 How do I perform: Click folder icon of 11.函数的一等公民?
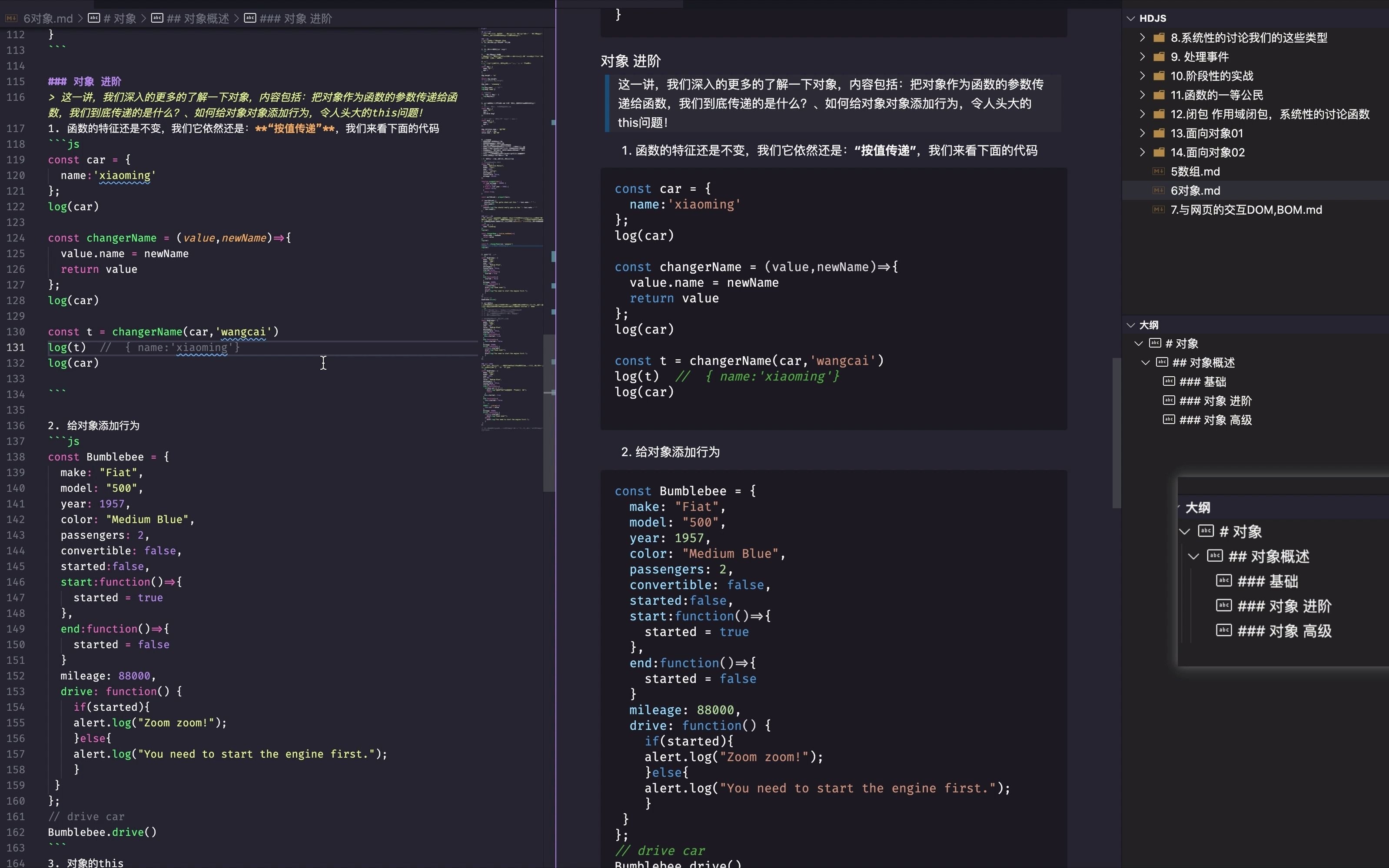click(x=1160, y=95)
